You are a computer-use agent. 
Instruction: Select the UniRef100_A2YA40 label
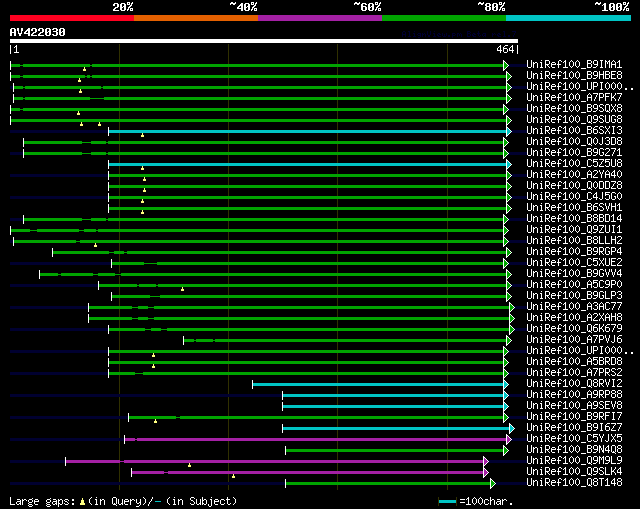click(x=574, y=175)
